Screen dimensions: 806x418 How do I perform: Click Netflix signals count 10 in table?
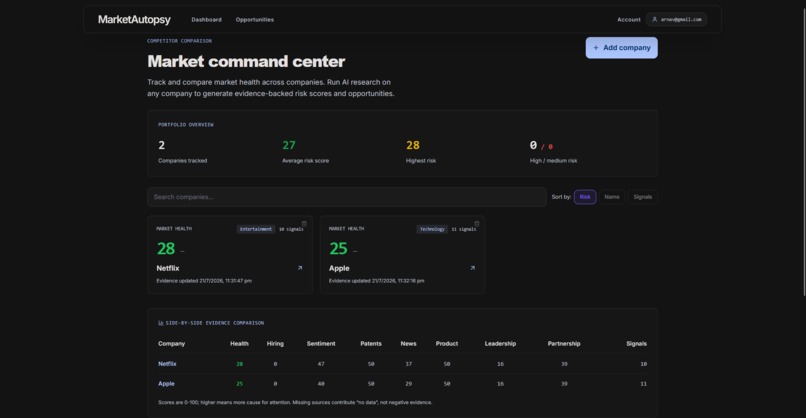tap(644, 364)
